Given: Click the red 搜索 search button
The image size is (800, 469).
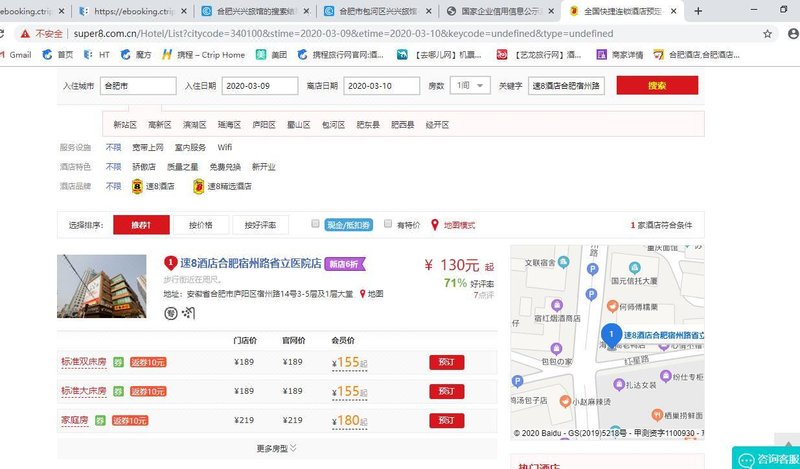Looking at the screenshot, I should (656, 85).
